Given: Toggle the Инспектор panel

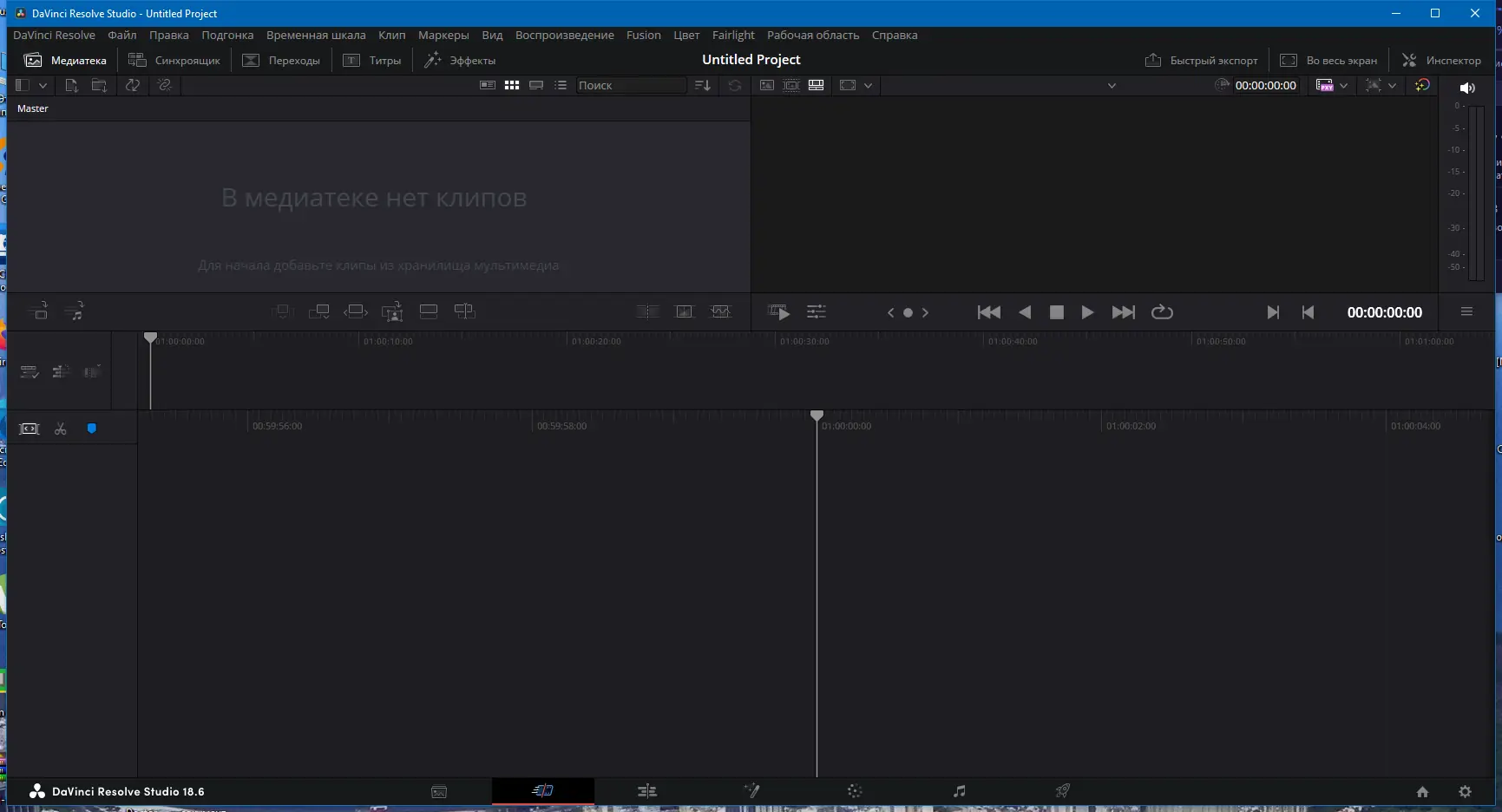Looking at the screenshot, I should pos(1442,60).
